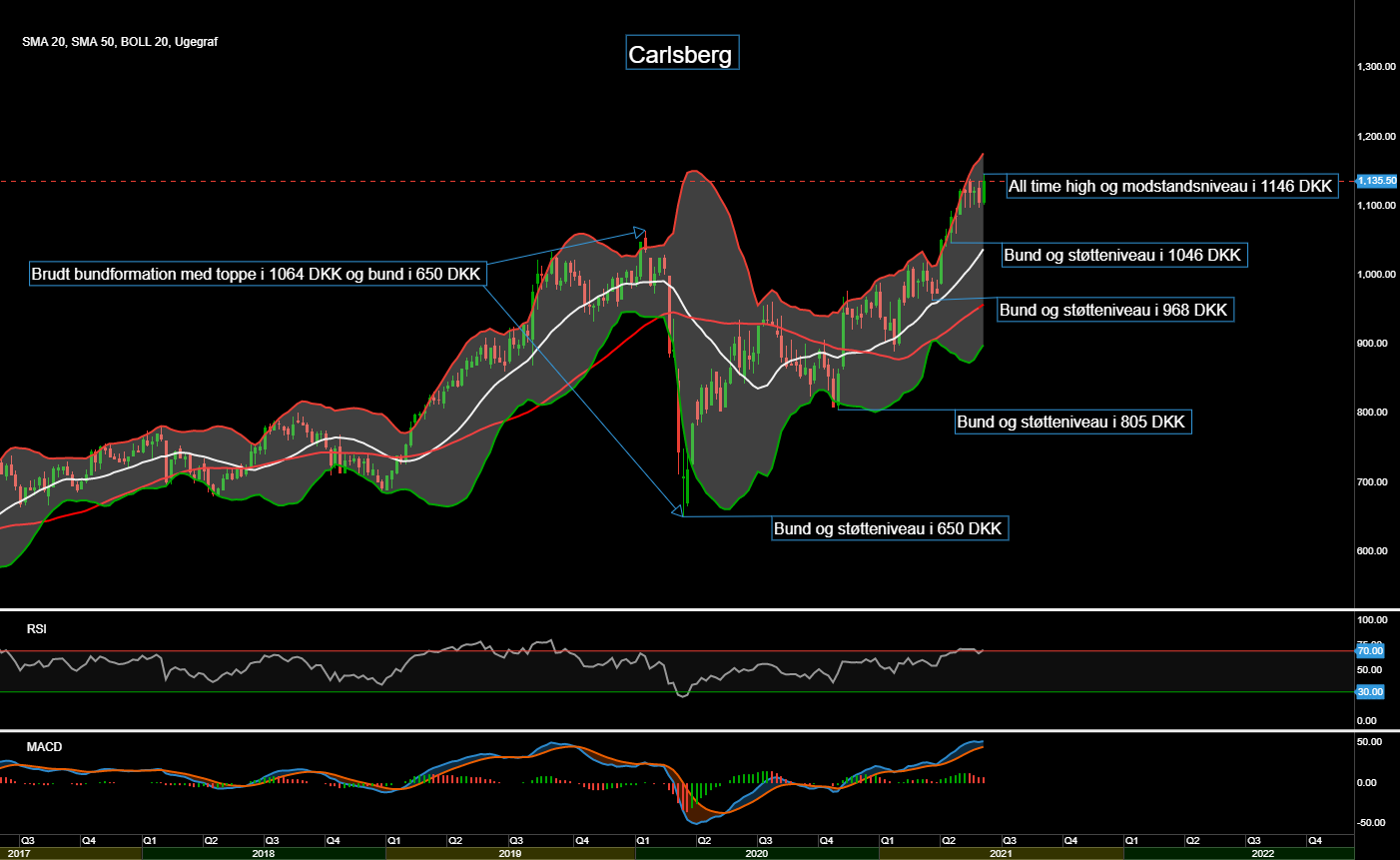Click the 2020 year band on the time axis

(757, 853)
